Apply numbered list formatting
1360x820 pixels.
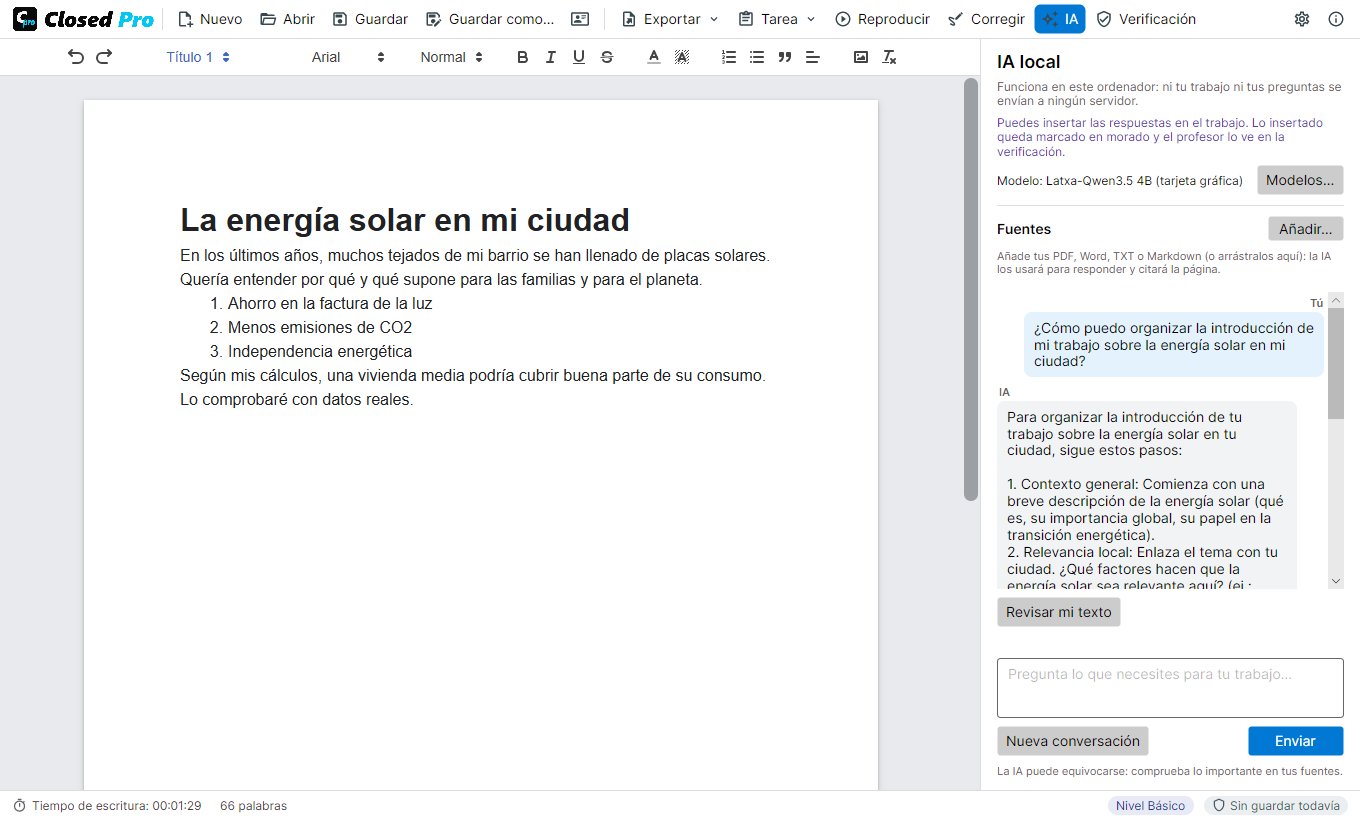(x=729, y=57)
